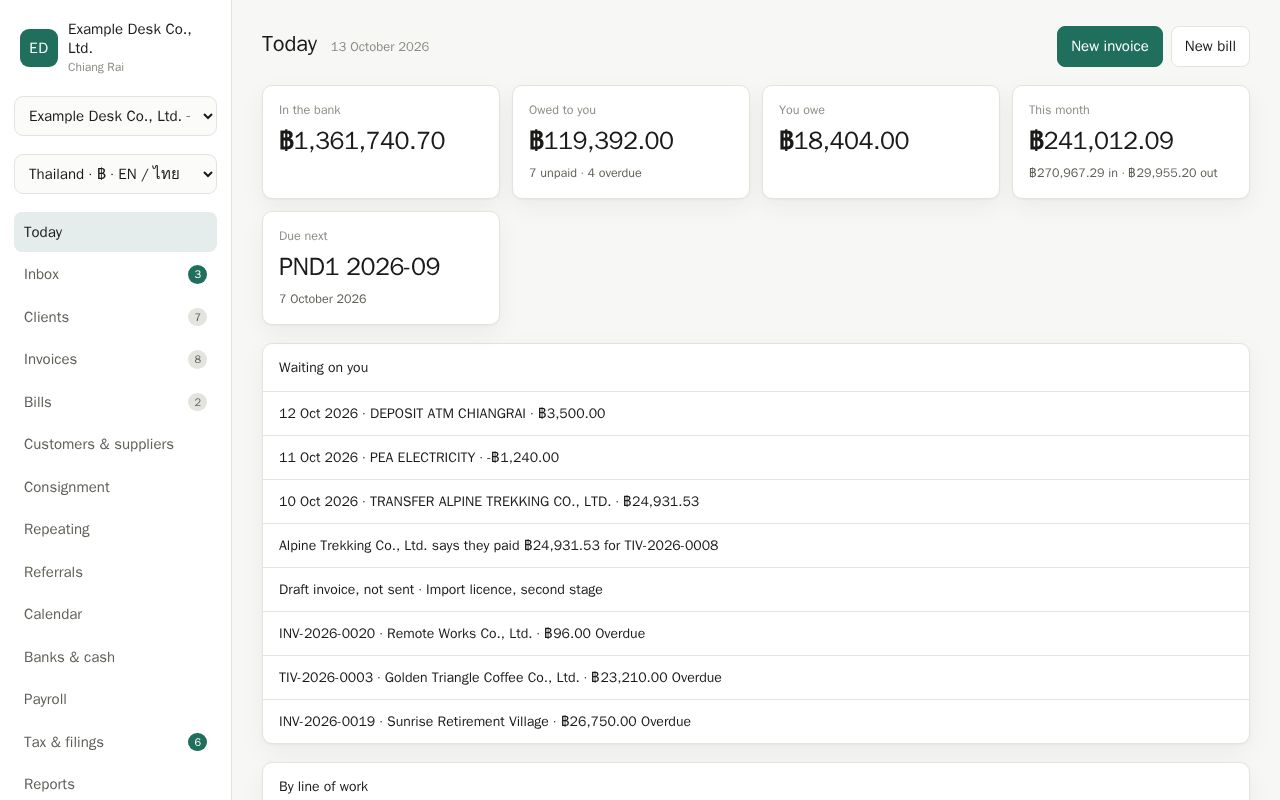Navigate to Payroll

click(x=115, y=699)
